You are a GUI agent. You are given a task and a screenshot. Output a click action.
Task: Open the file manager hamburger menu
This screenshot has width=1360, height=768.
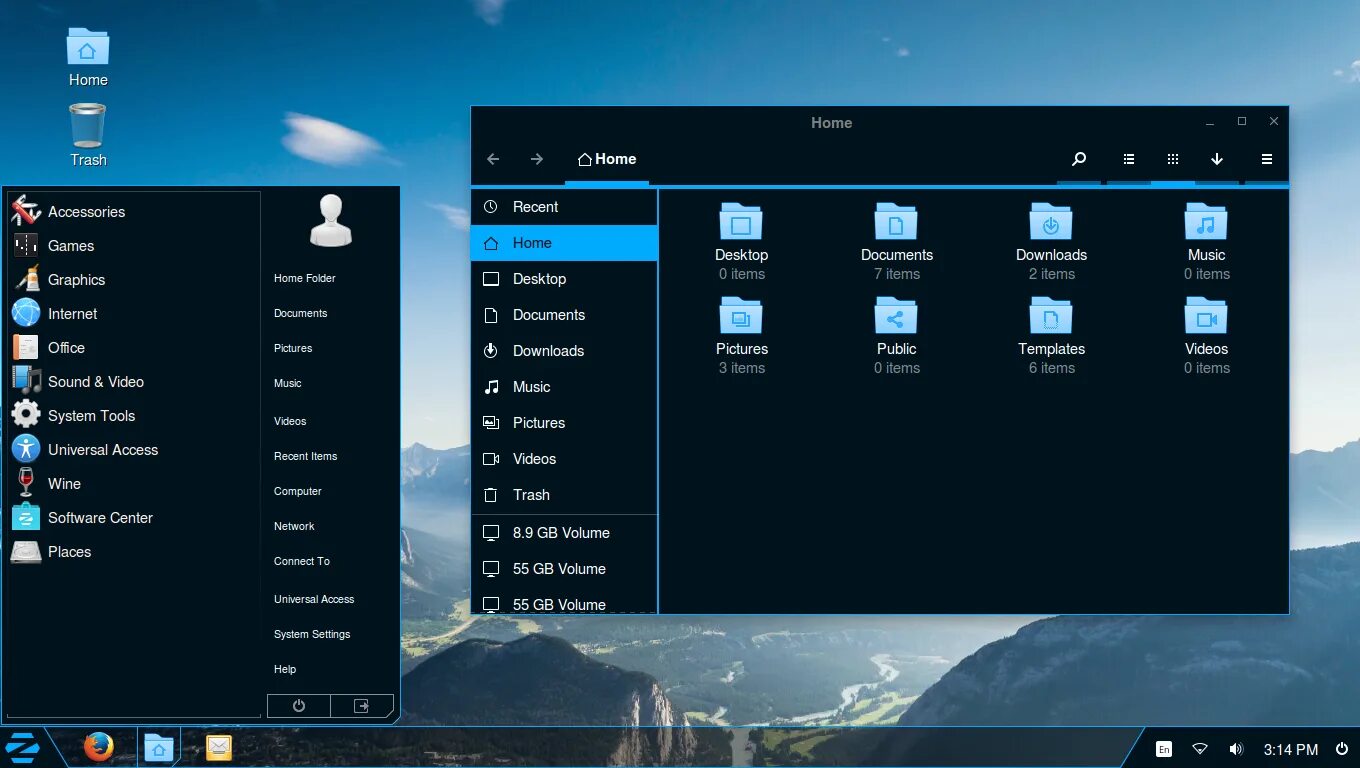point(1266,159)
